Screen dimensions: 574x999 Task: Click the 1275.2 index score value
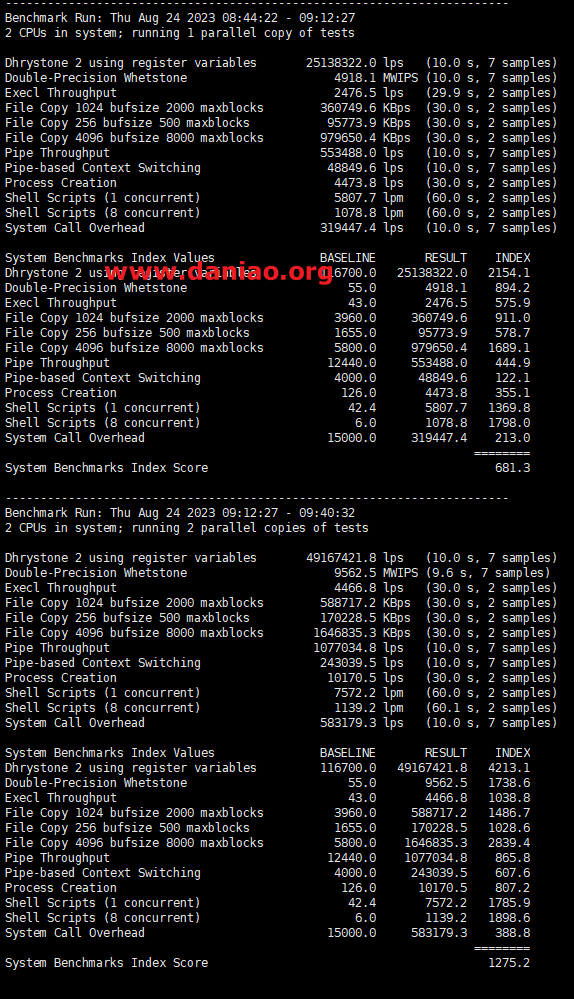pyautogui.click(x=509, y=963)
